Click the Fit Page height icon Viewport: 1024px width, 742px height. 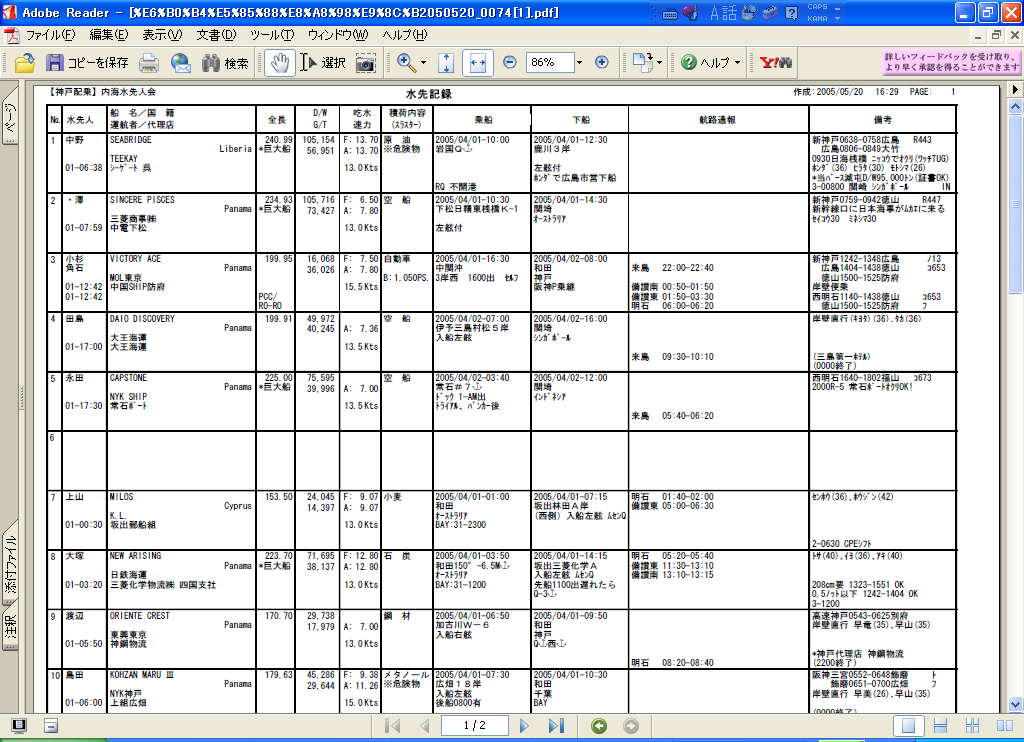[x=446, y=62]
